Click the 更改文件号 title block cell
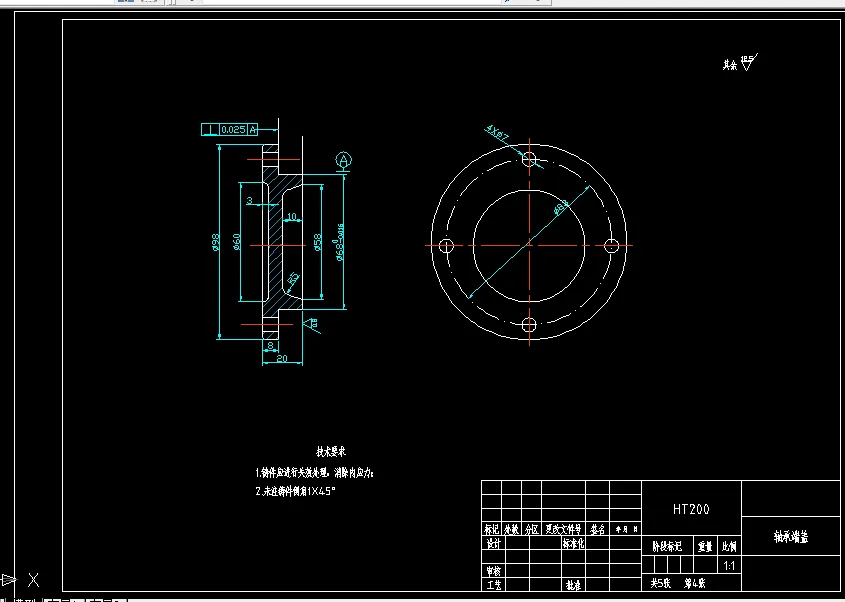845x602 pixels. pos(563,529)
